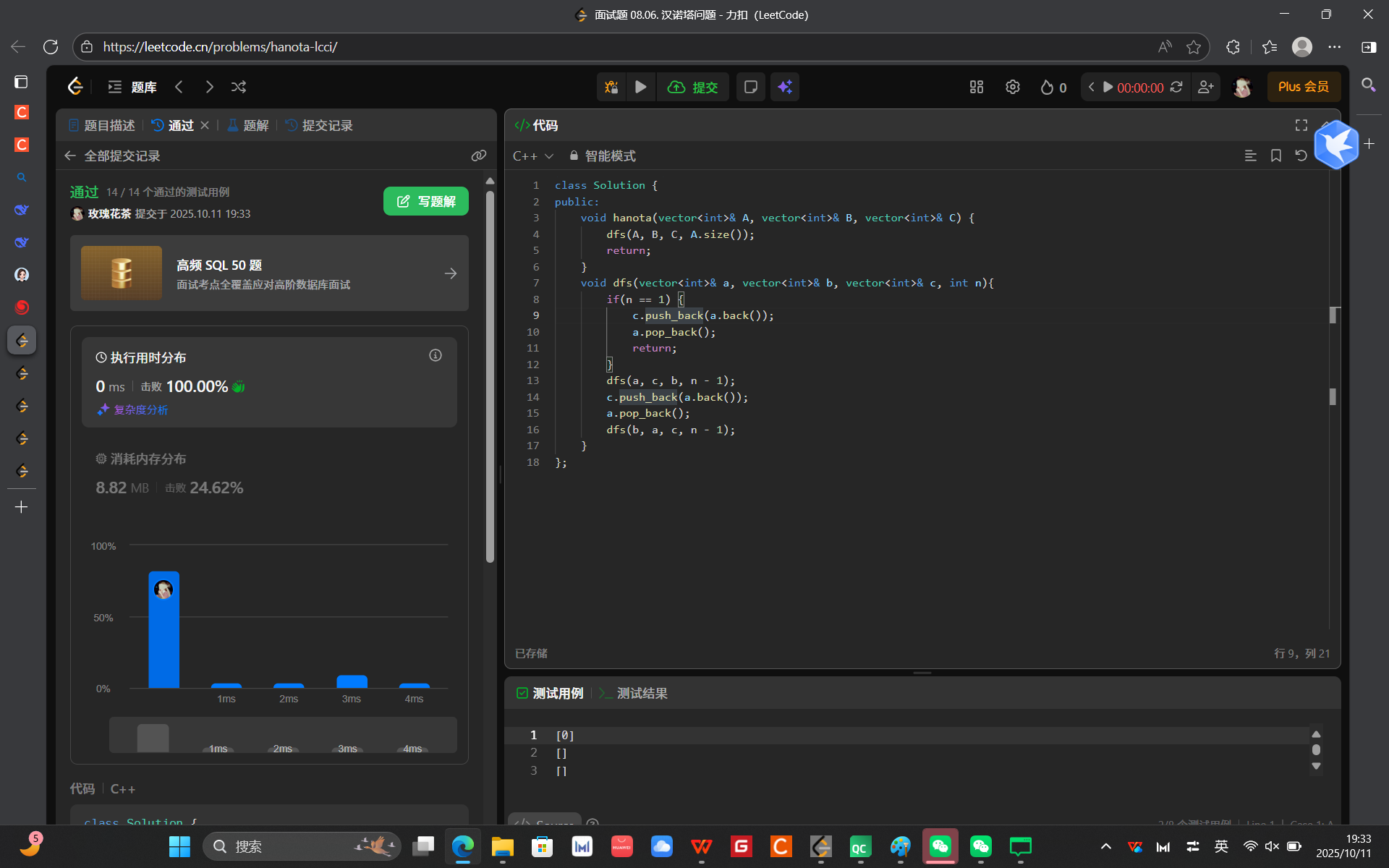Reset the timer with refresh icon

pyautogui.click(x=1176, y=87)
